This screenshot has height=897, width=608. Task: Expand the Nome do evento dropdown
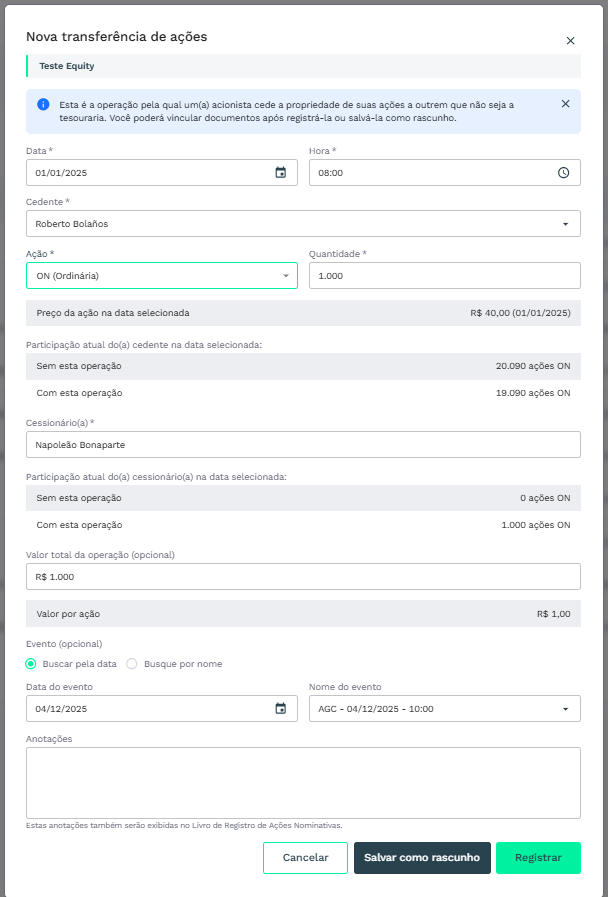[x=564, y=709]
